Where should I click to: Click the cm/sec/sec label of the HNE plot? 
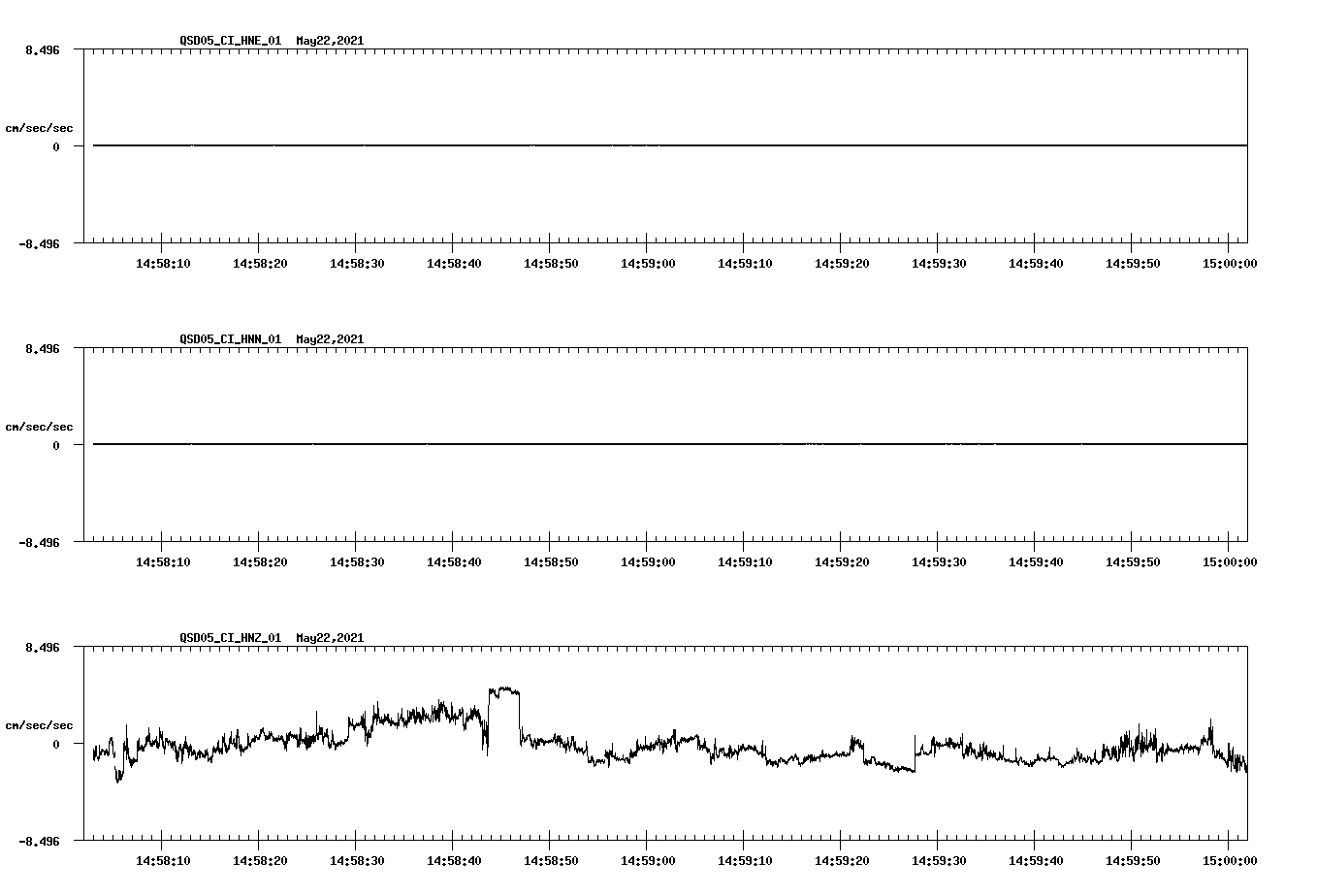point(40,127)
